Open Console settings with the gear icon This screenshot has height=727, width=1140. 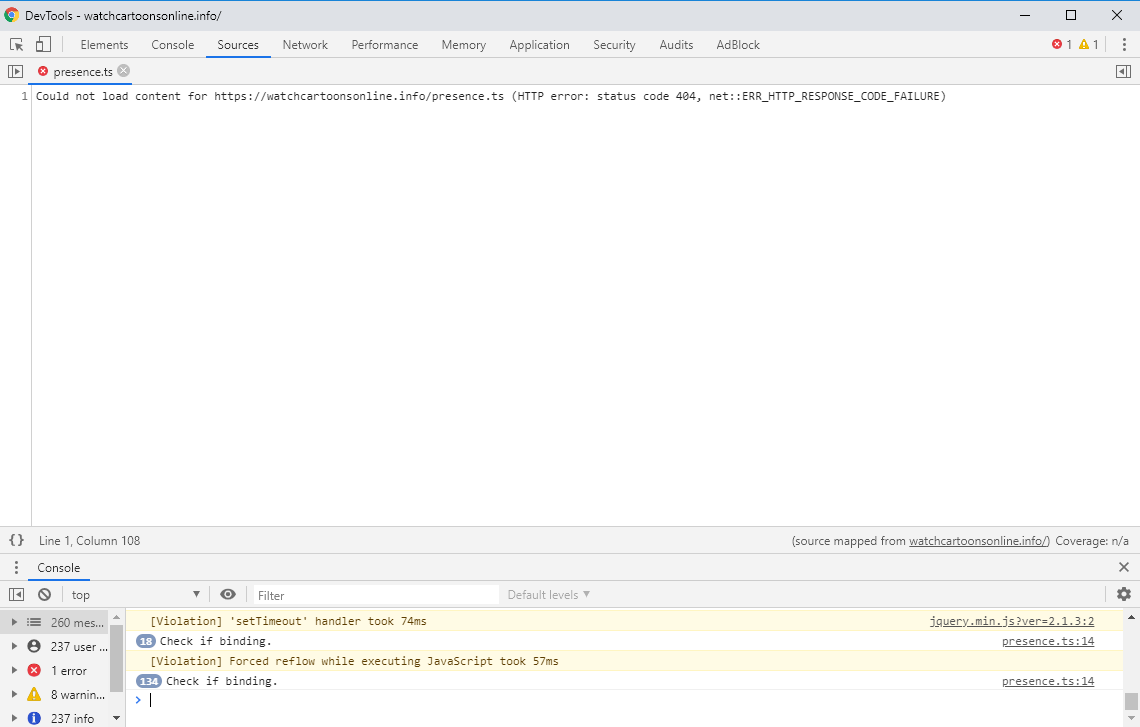click(1124, 594)
